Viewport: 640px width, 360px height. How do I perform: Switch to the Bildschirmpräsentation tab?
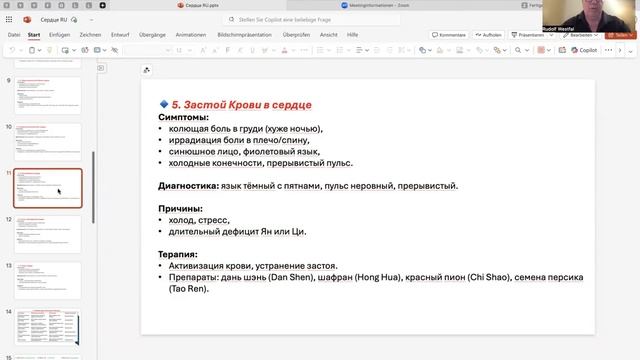pos(244,35)
